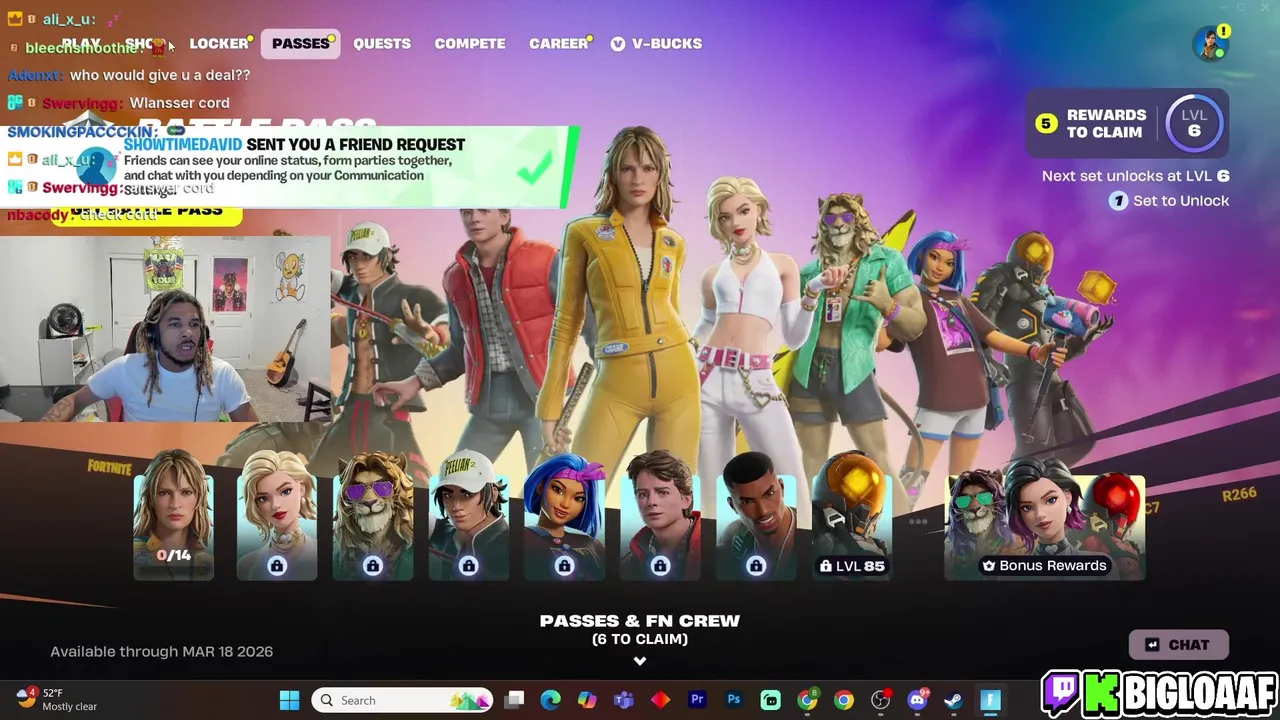This screenshot has height=720, width=1280.
Task: Select the blonde woman skin thumbnail
Action: [277, 515]
